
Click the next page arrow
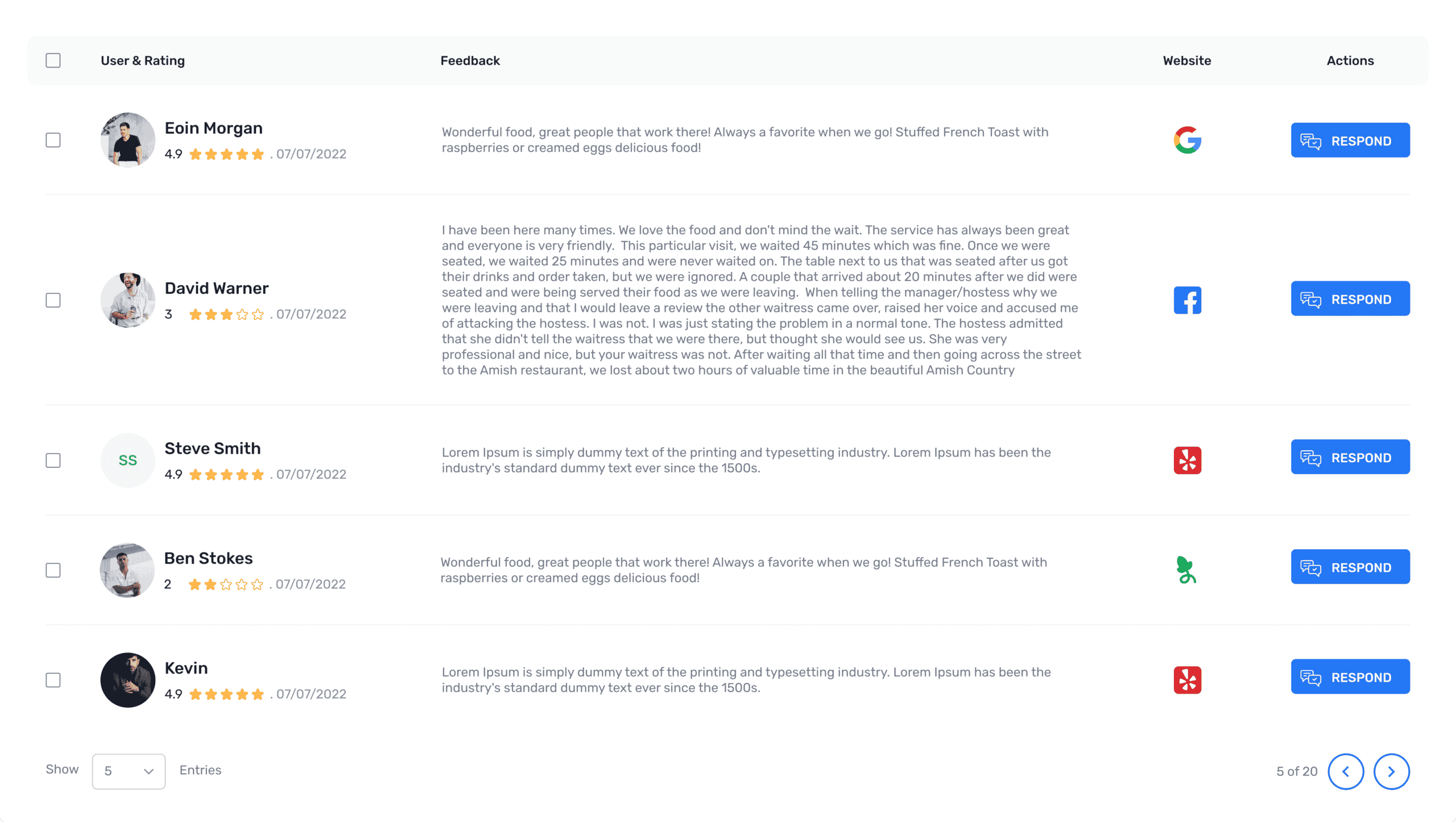tap(1391, 771)
